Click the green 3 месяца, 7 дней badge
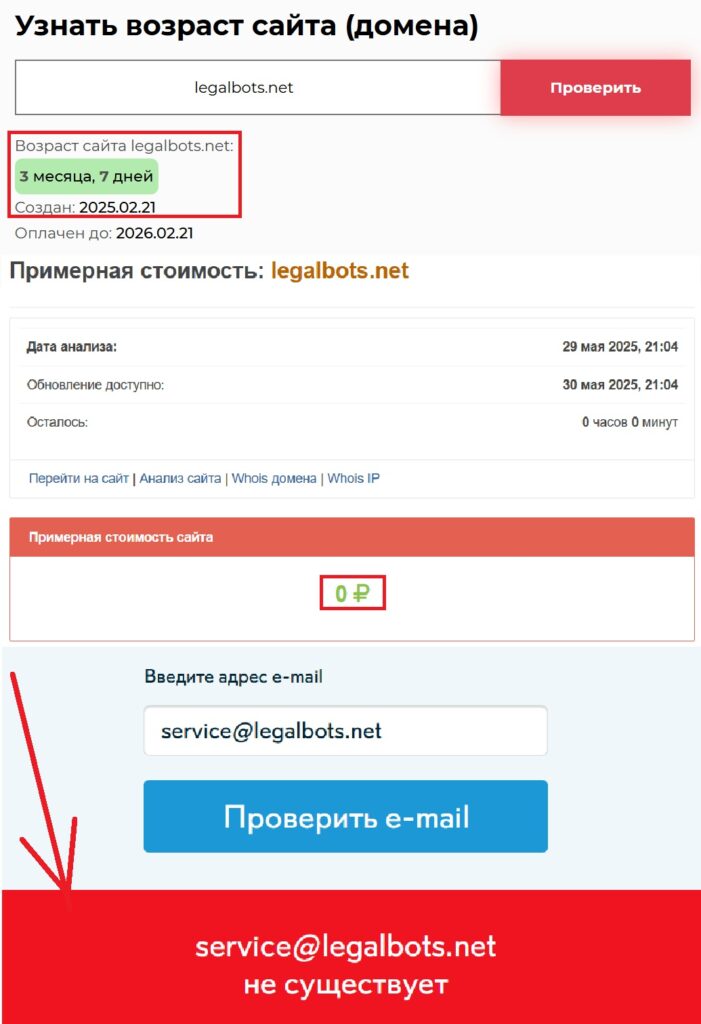Screen dimensions: 701x1024 point(86,176)
